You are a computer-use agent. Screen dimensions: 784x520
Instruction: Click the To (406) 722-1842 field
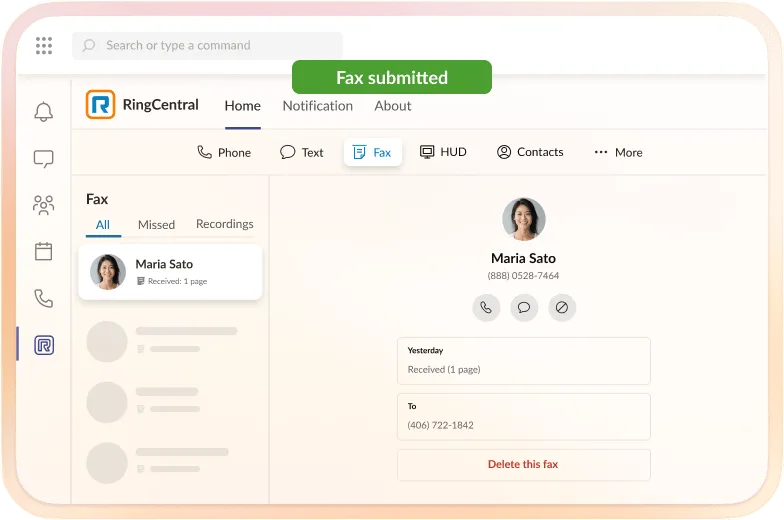(x=524, y=416)
